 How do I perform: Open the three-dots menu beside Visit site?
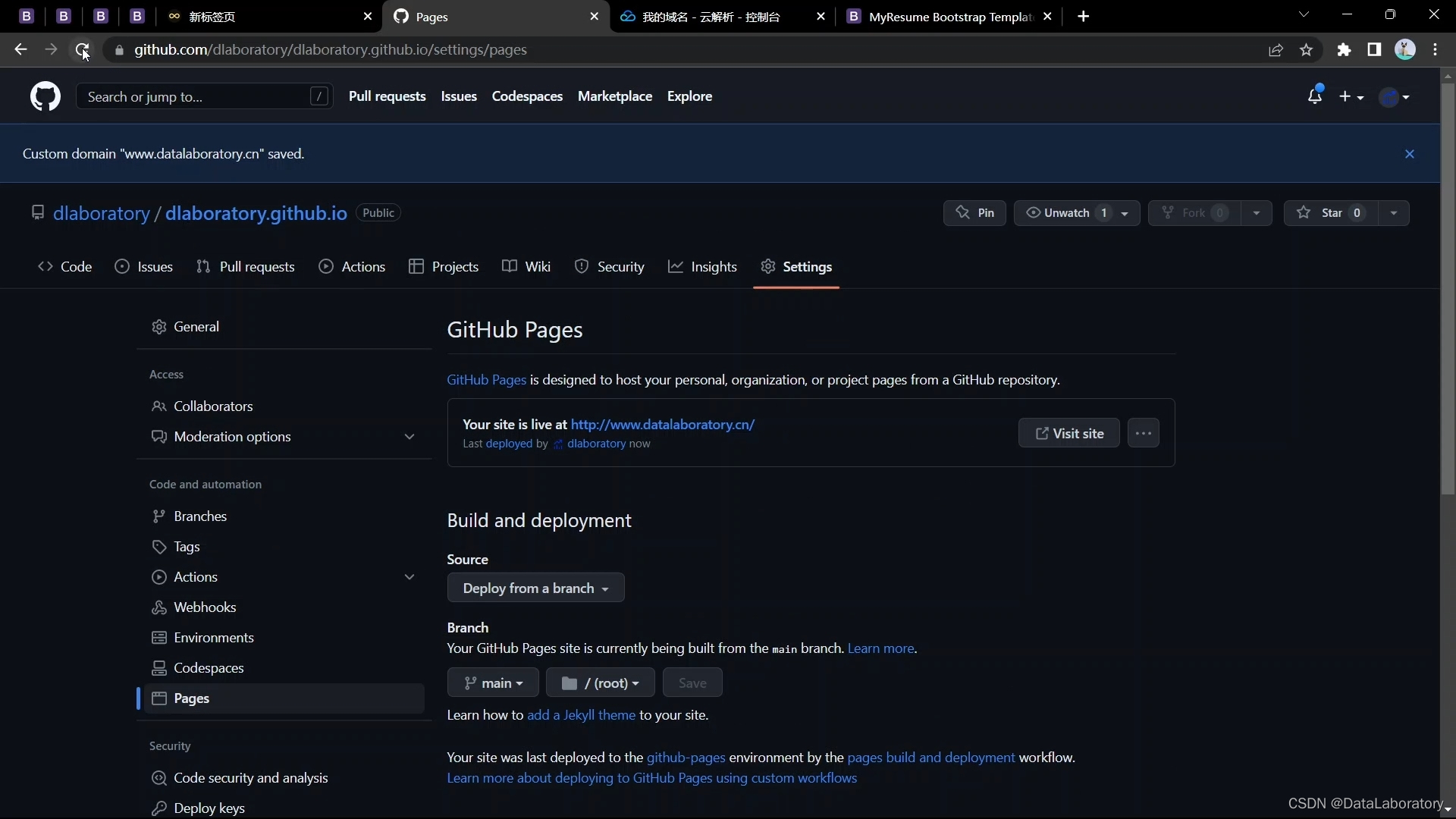point(1143,433)
